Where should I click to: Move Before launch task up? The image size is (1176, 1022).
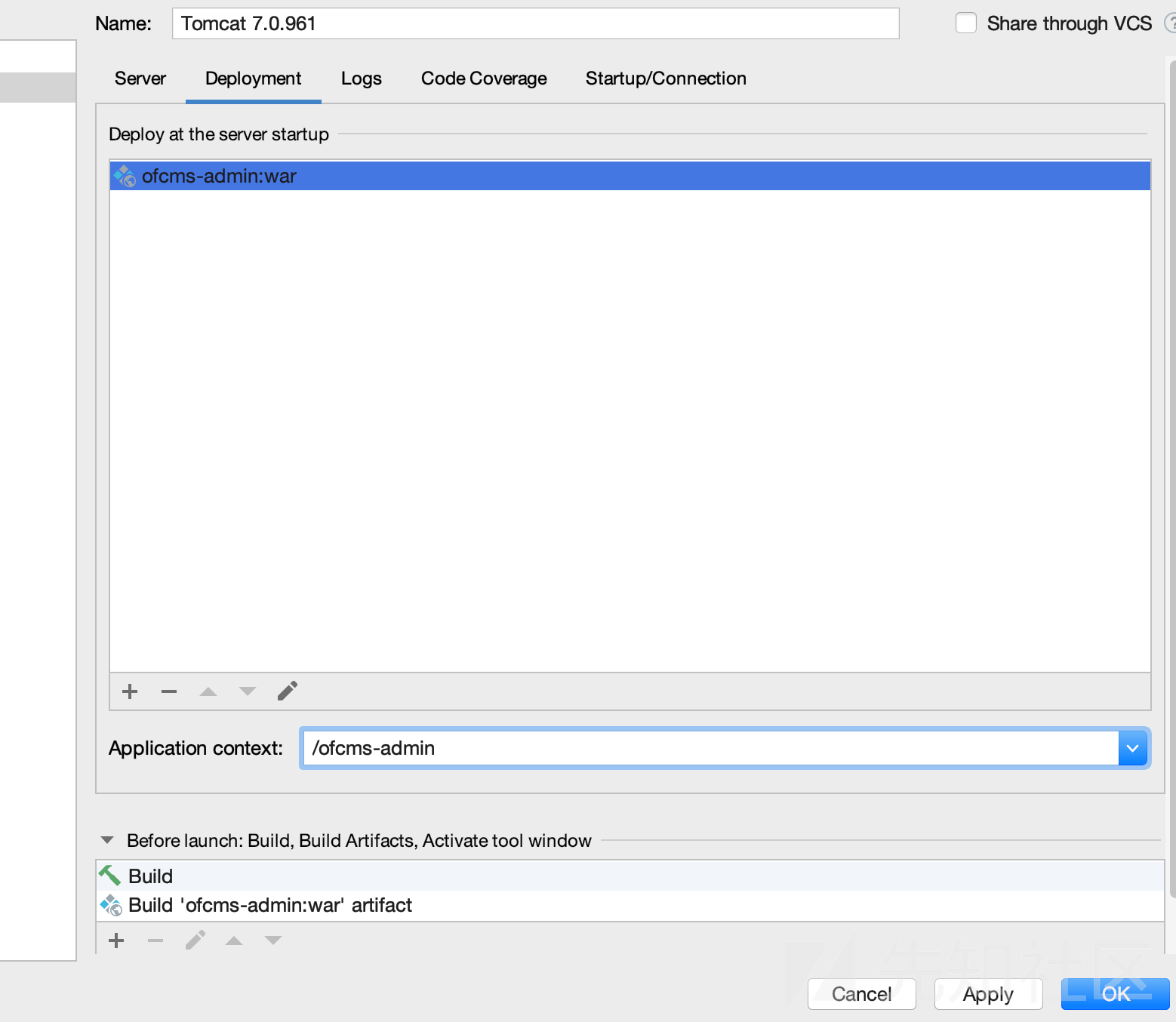tap(234, 940)
